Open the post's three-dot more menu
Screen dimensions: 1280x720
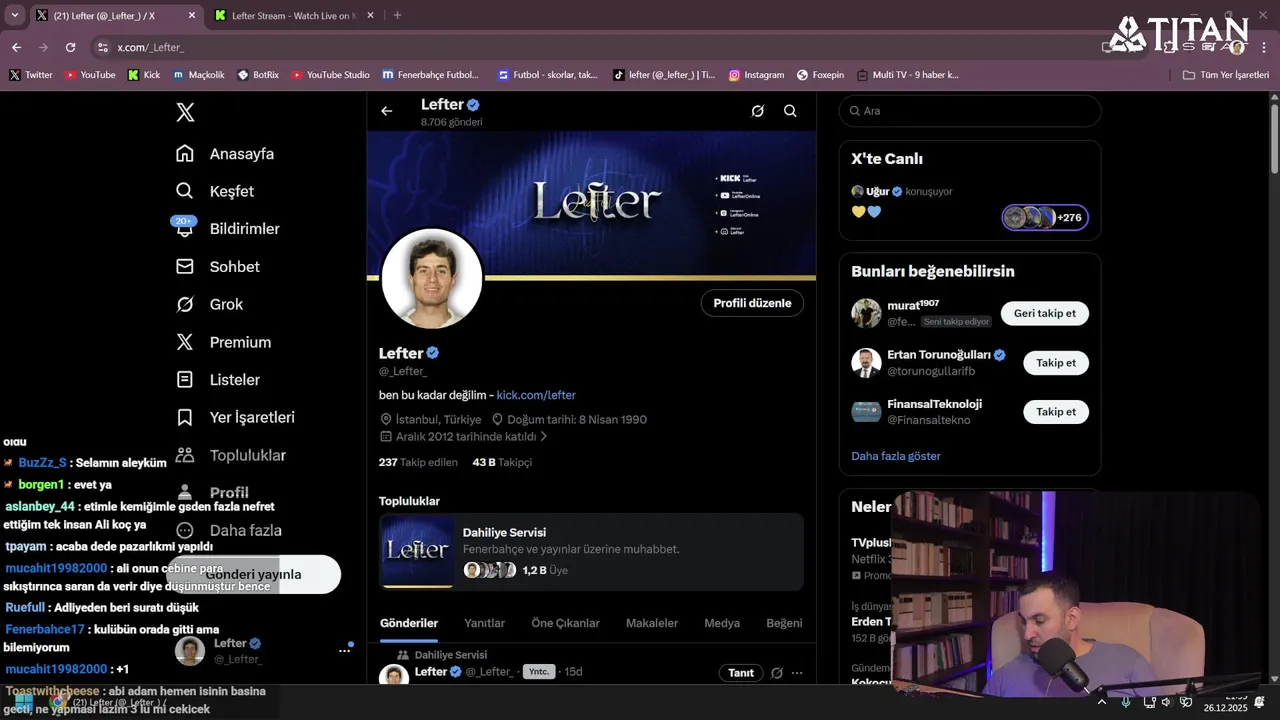(797, 673)
